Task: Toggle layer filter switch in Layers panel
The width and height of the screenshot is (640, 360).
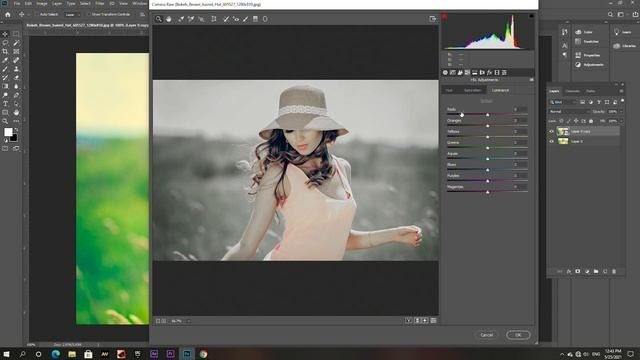Action: pyautogui.click(x=622, y=101)
